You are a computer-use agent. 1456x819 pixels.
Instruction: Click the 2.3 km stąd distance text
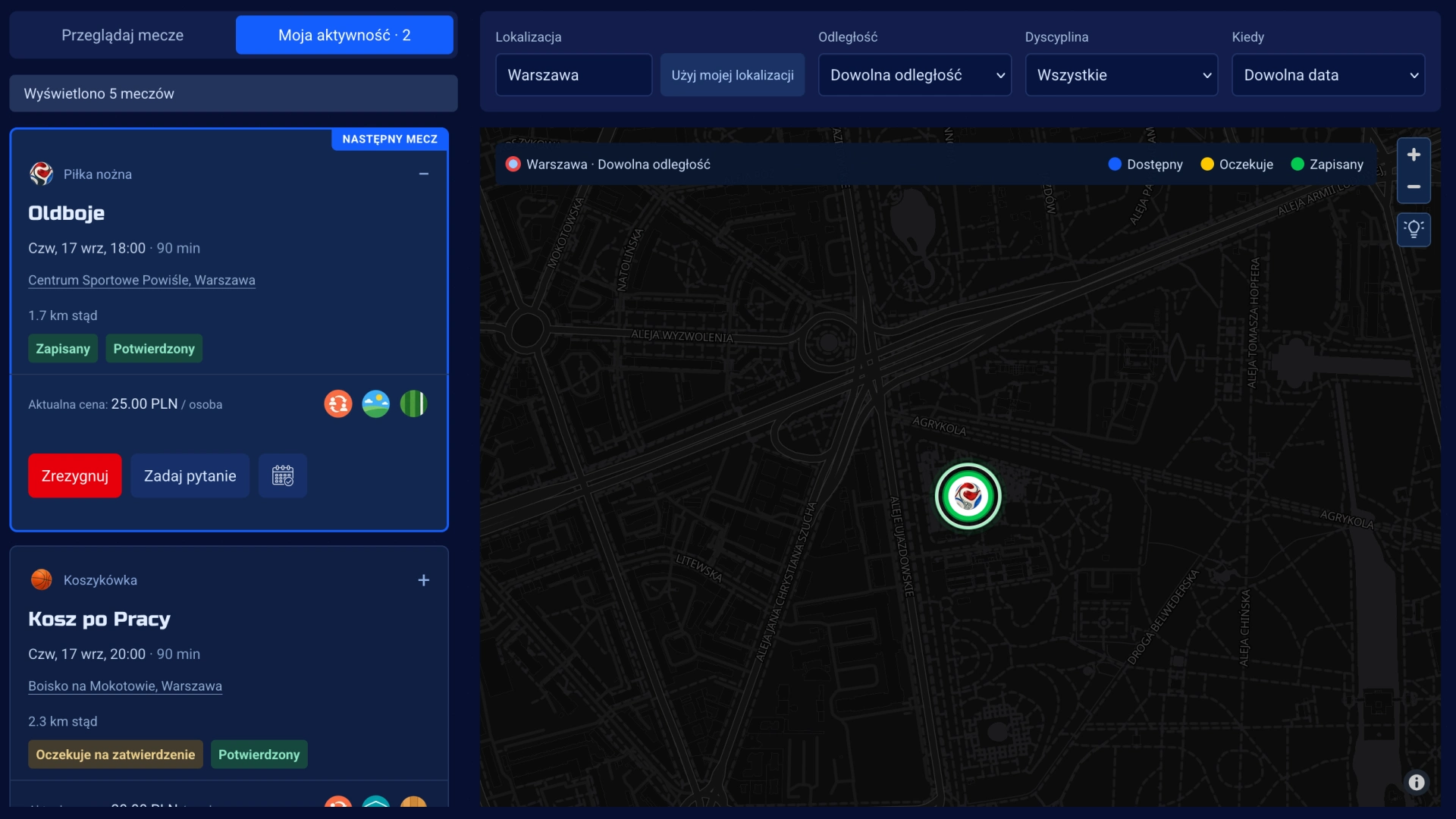coord(63,721)
